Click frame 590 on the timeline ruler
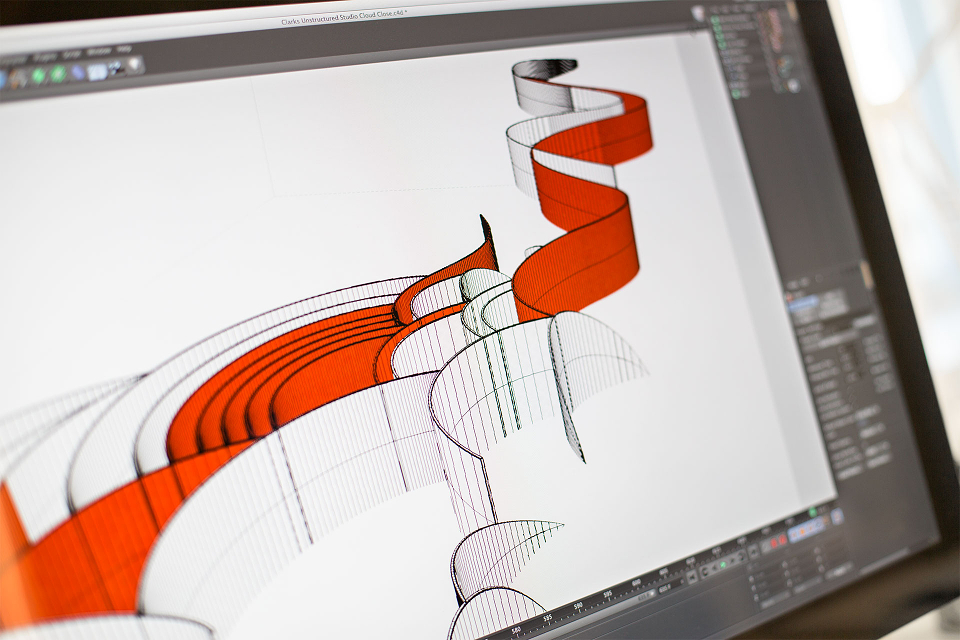Image resolution: width=960 pixels, height=640 pixels. point(578,605)
